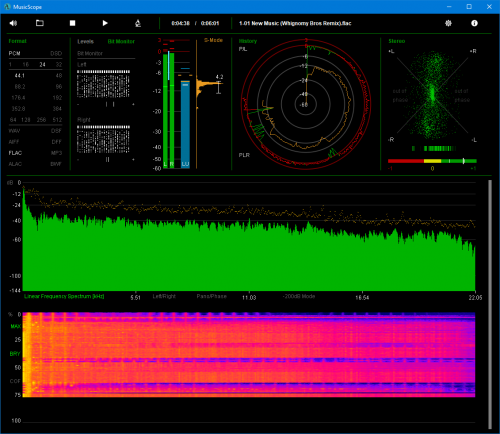Toggle the Pans/Phase spectrum option
Screen dimensions: 500x434
pos(211,296)
